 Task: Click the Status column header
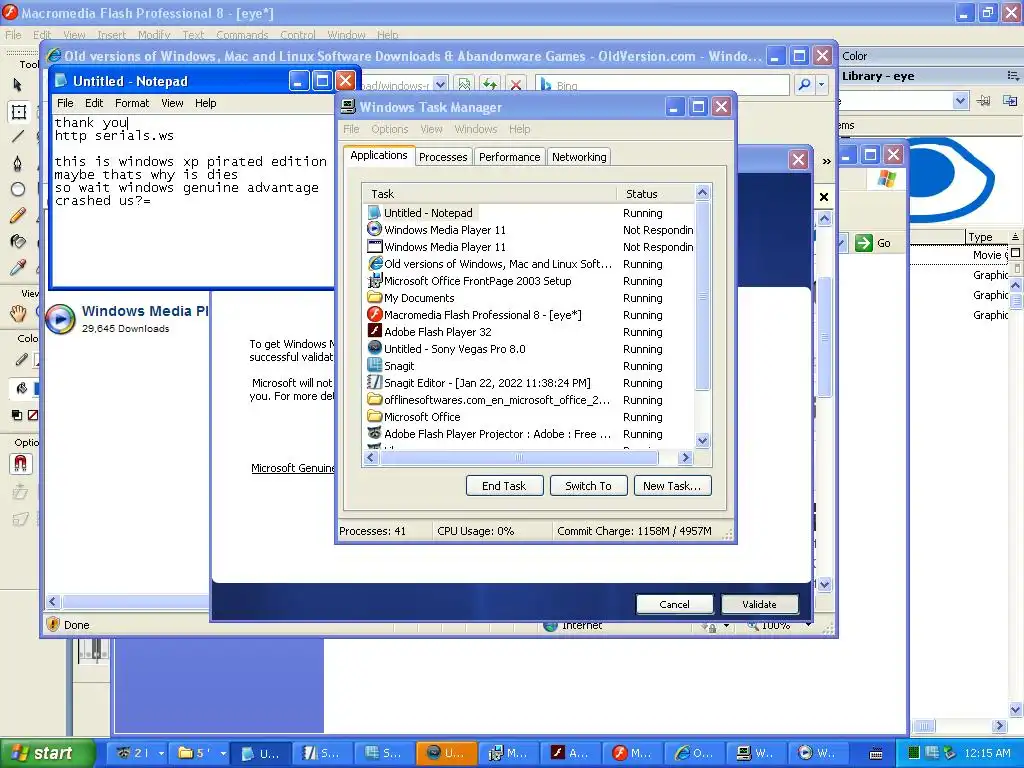[656, 194]
